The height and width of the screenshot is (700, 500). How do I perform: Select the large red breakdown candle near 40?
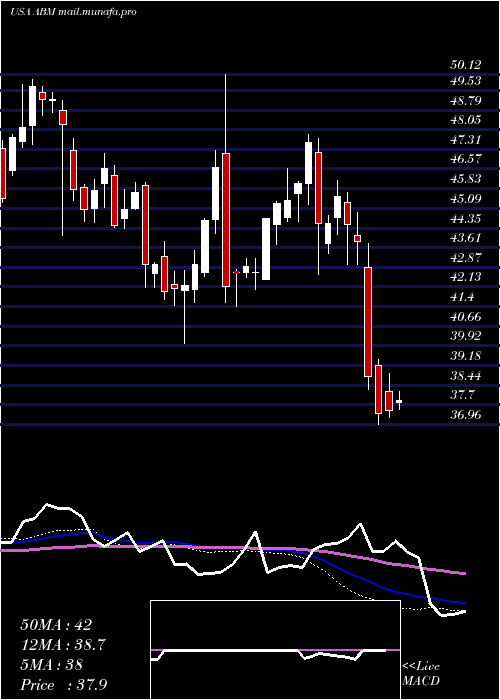click(368, 321)
